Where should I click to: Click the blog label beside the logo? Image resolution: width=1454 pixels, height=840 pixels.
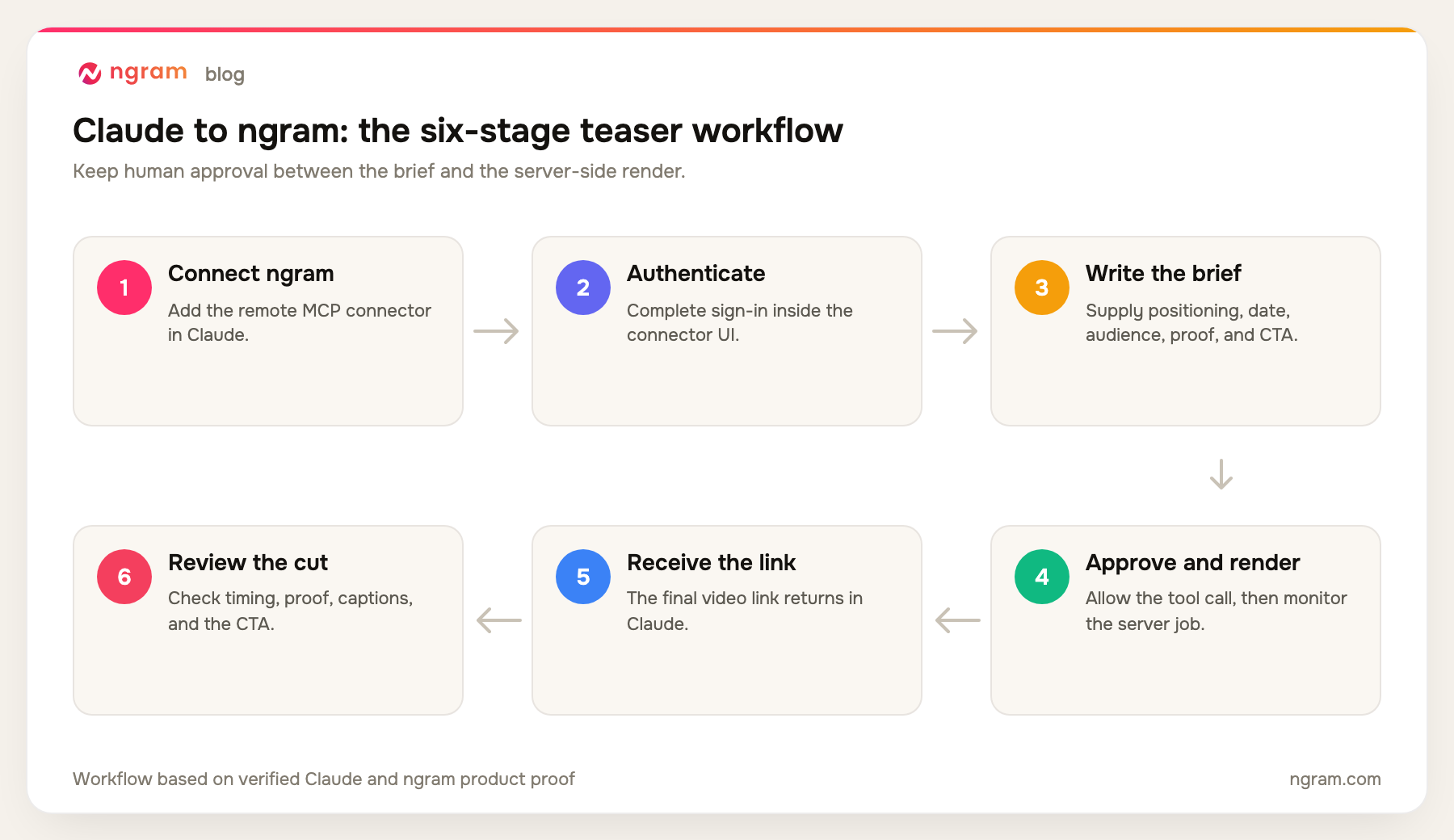coord(225,74)
